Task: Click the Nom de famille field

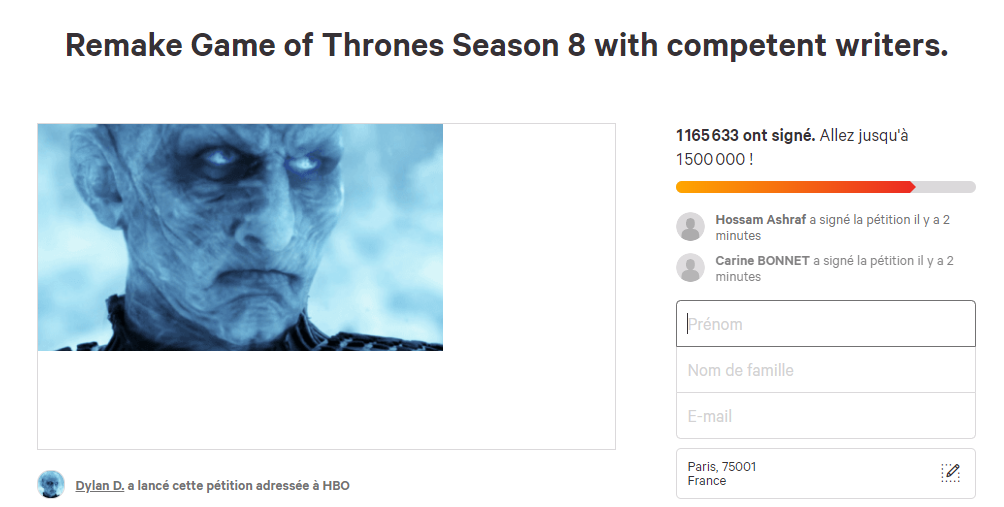Action: tap(825, 370)
